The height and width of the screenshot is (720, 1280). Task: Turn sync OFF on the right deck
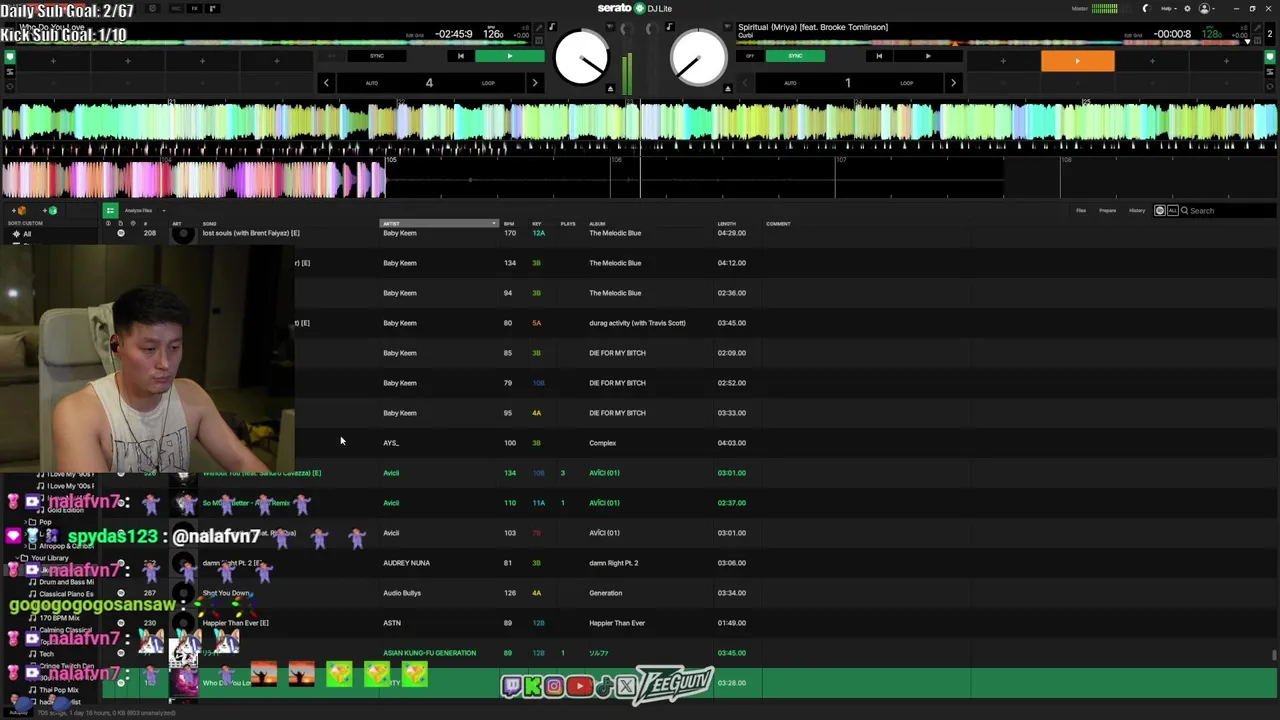coord(750,56)
